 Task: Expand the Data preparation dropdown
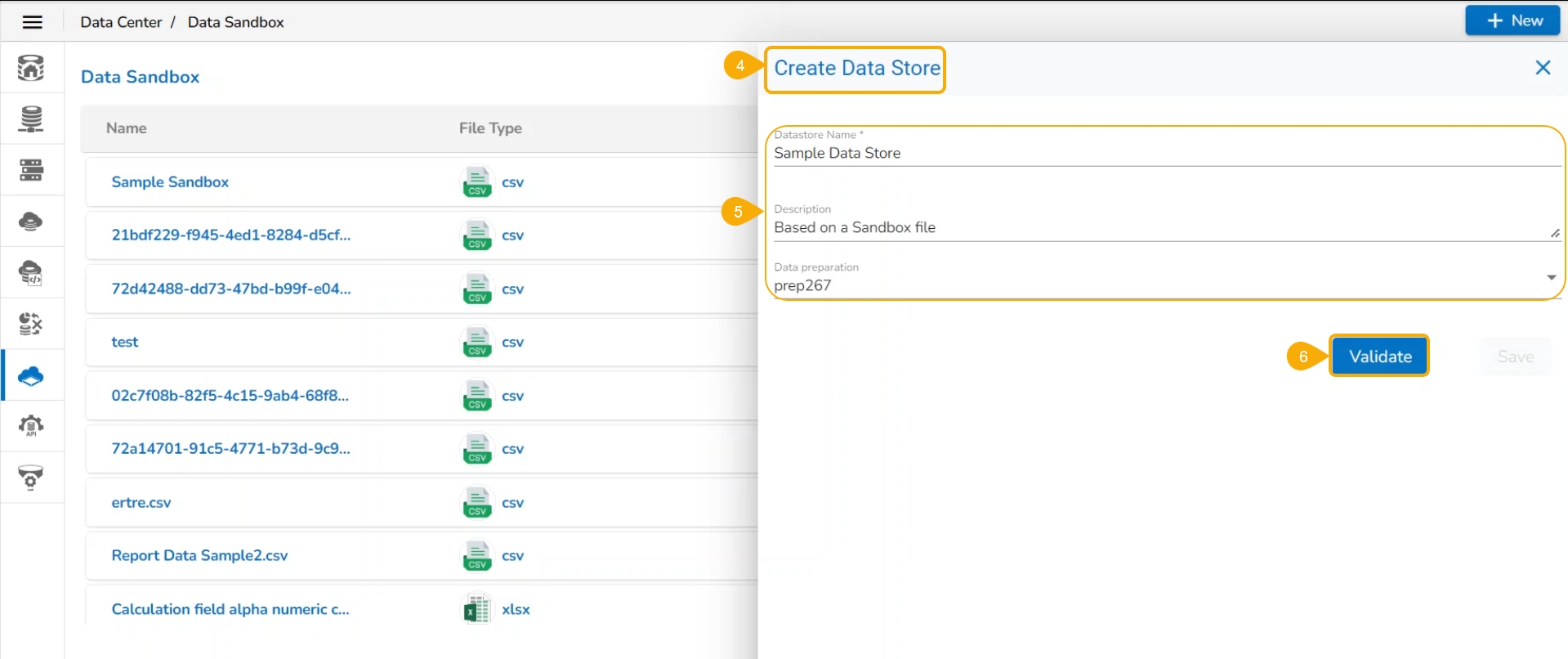[x=1550, y=278]
